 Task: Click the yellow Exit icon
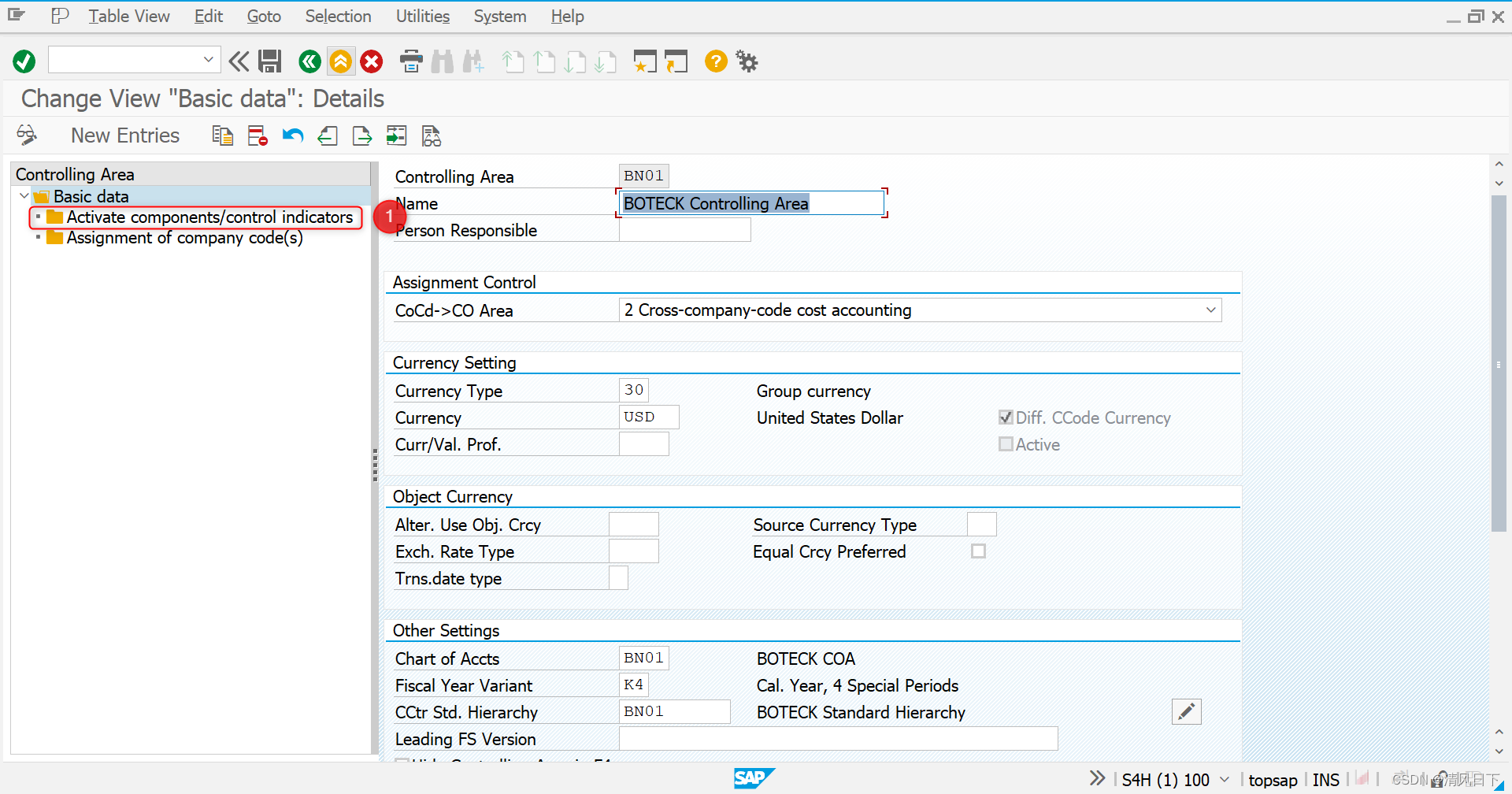[341, 61]
